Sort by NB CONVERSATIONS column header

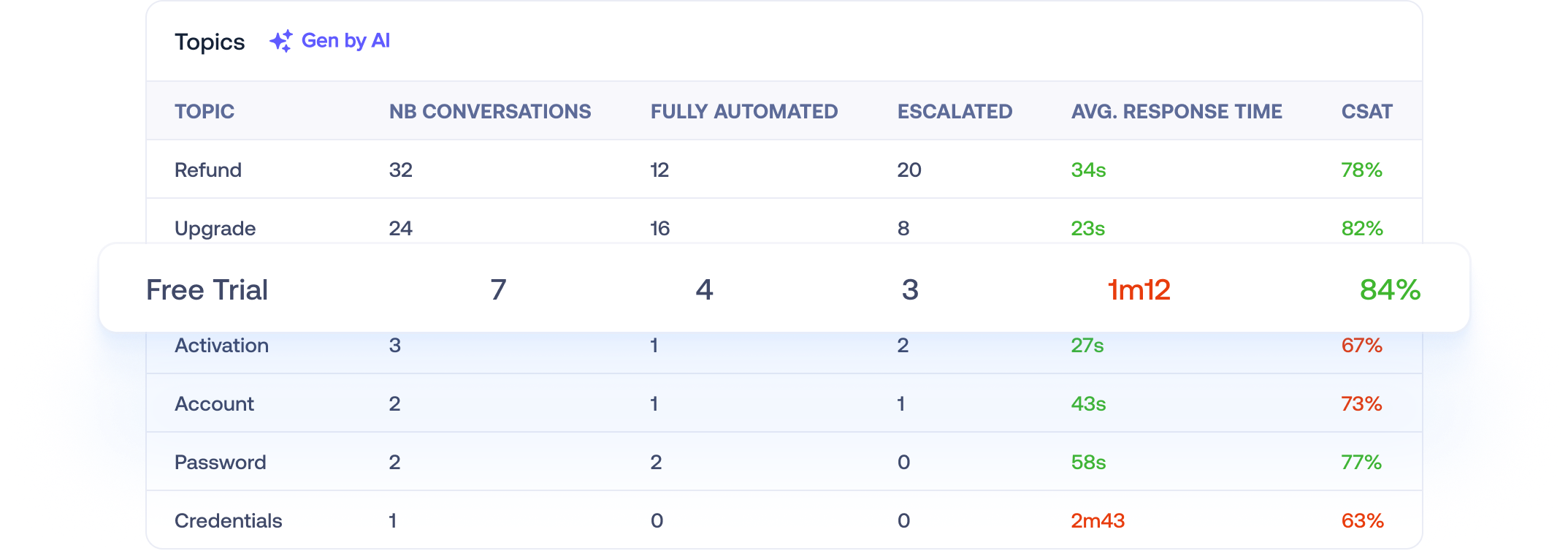[489, 112]
